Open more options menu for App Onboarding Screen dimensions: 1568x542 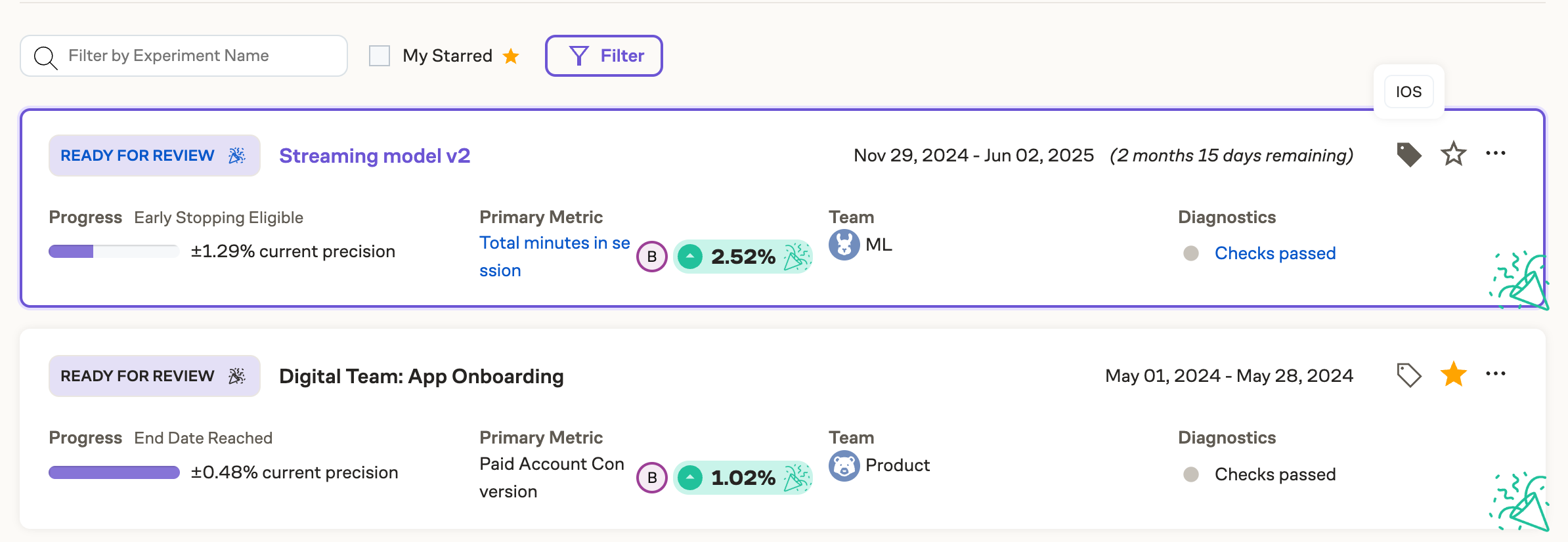1495,374
